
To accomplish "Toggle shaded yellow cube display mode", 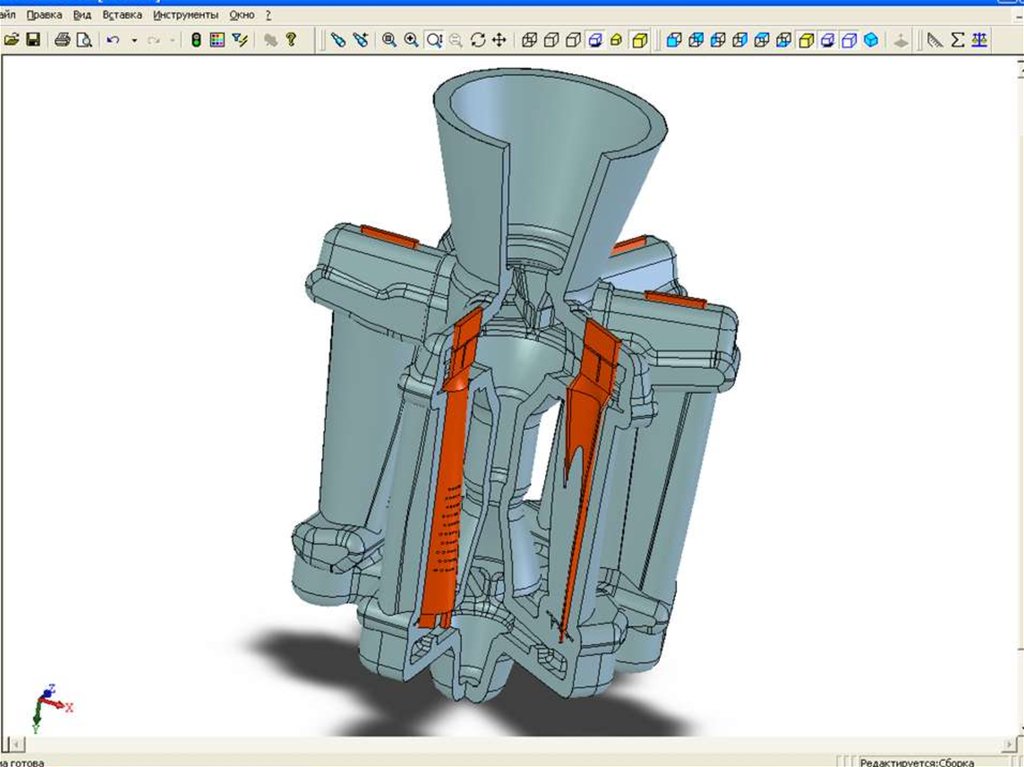I will [x=639, y=40].
